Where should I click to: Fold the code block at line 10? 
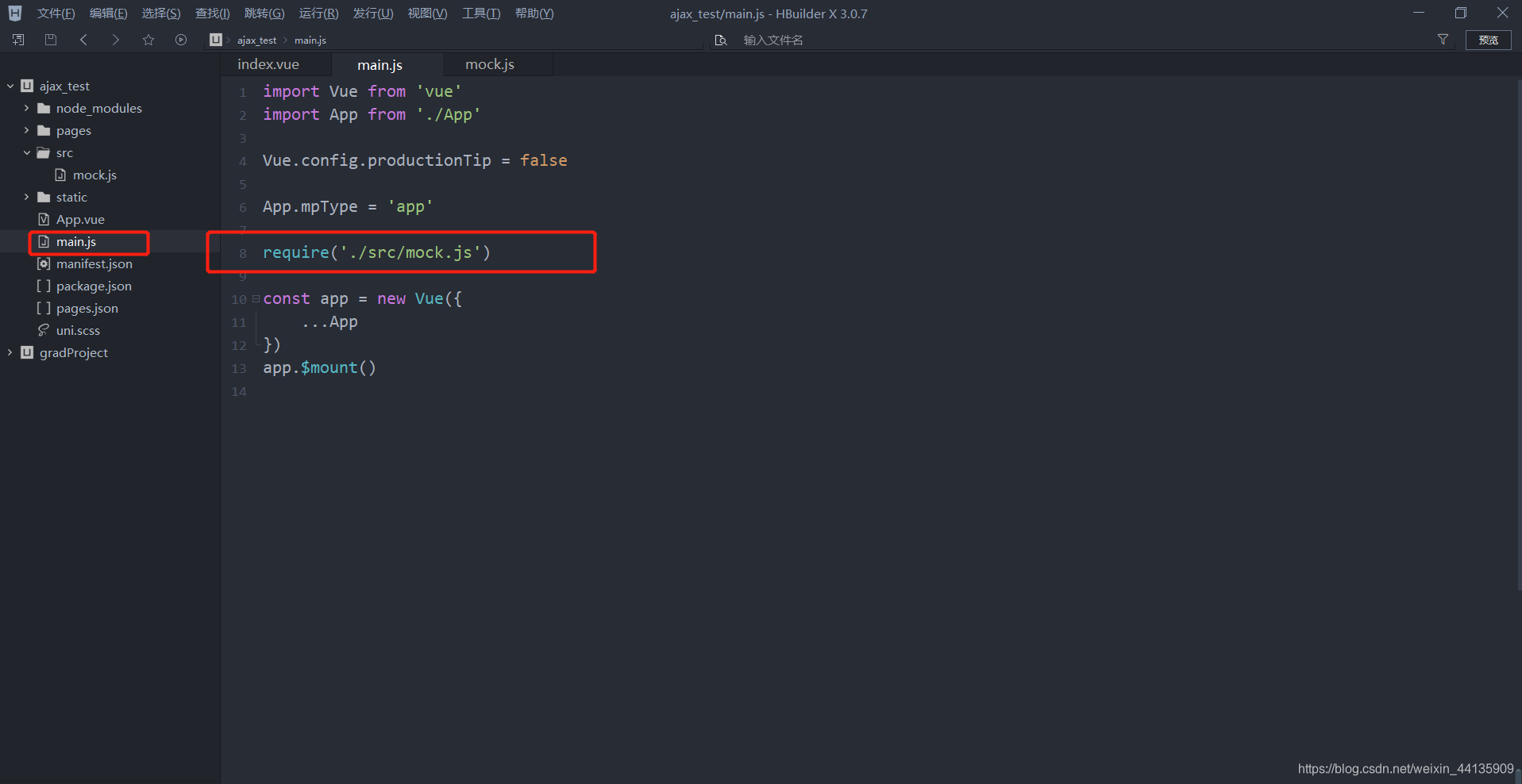[256, 299]
